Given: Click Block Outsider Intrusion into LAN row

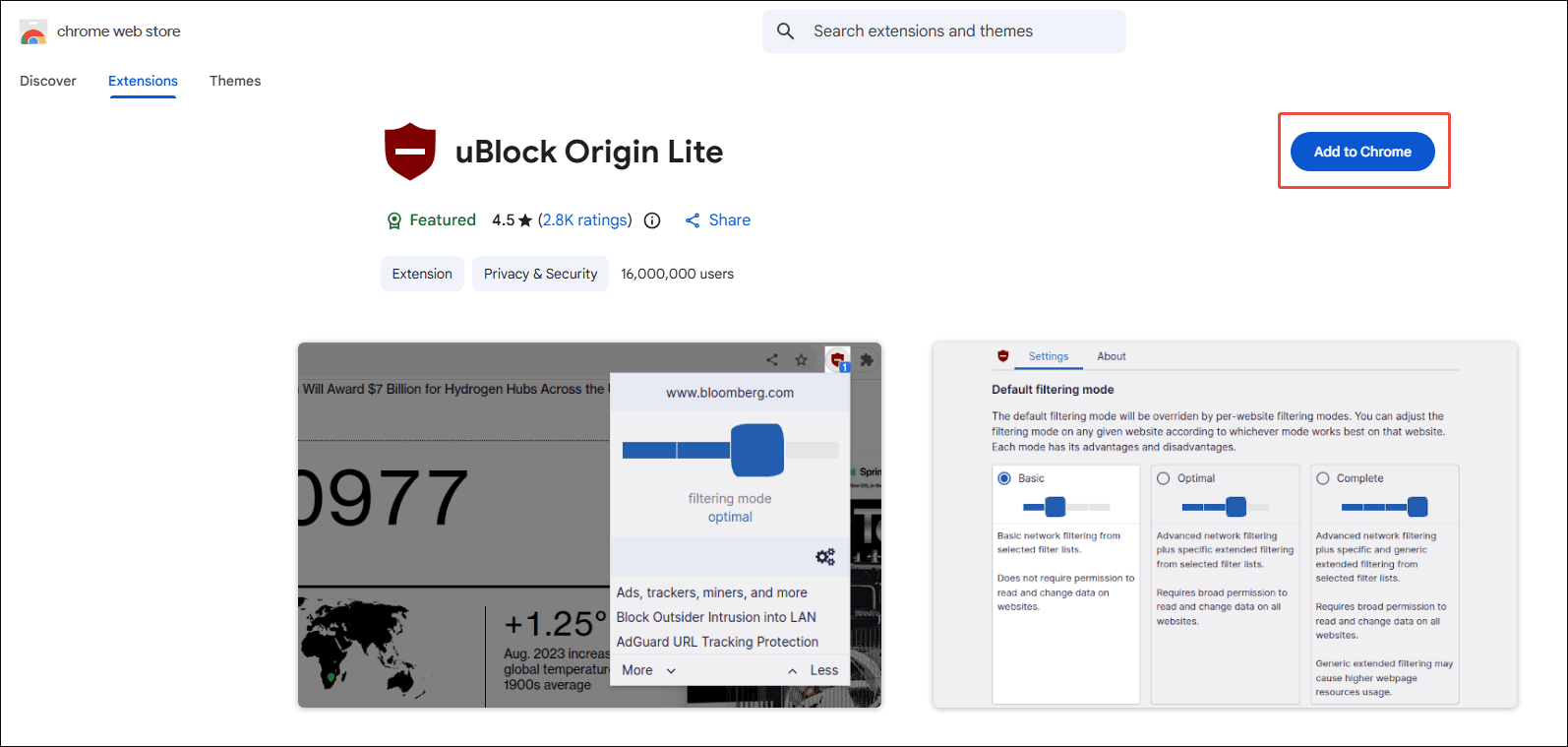Looking at the screenshot, I should pos(716,617).
